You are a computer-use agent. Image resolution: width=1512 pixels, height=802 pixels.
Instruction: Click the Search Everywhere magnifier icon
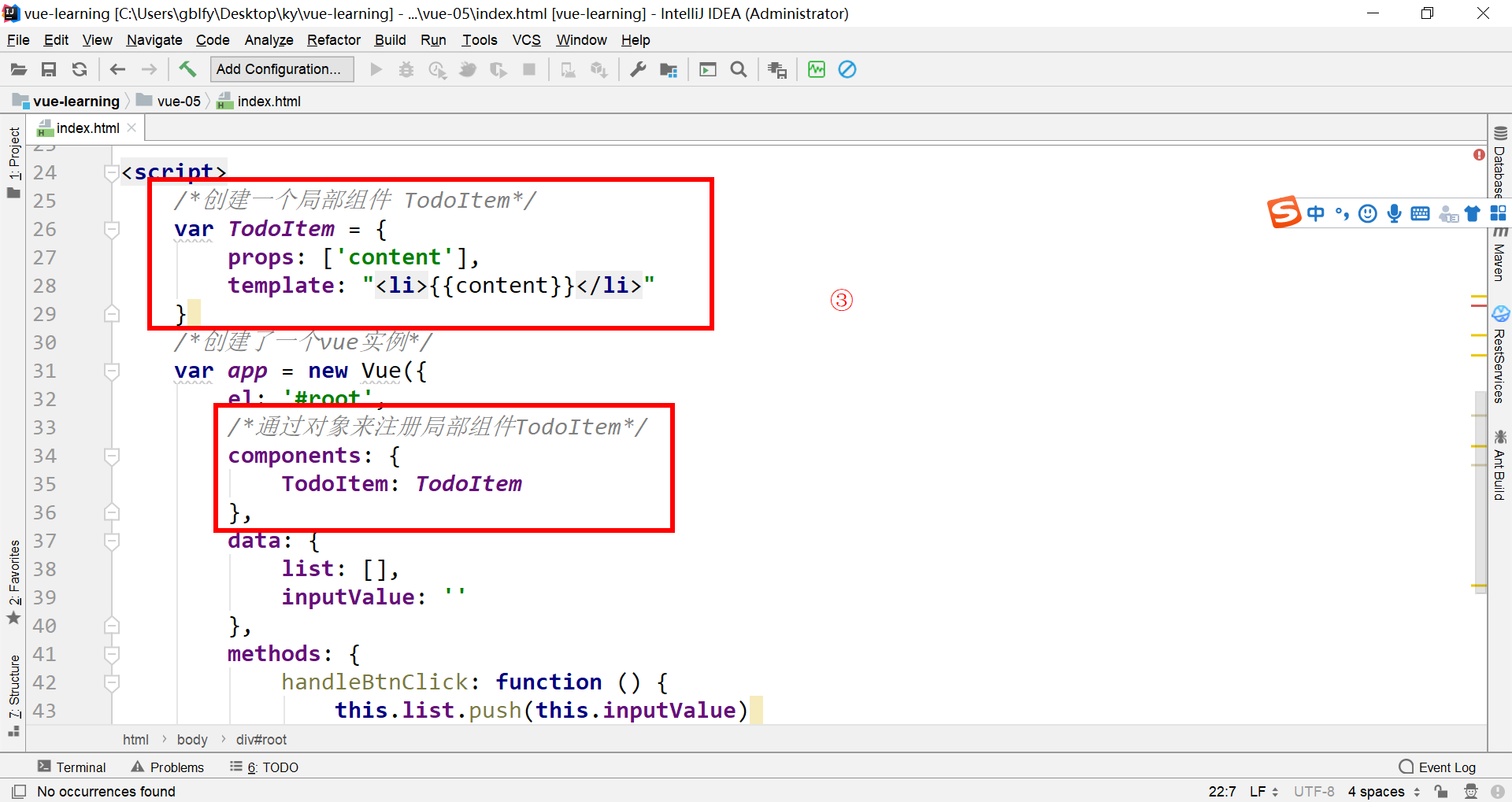tap(739, 70)
